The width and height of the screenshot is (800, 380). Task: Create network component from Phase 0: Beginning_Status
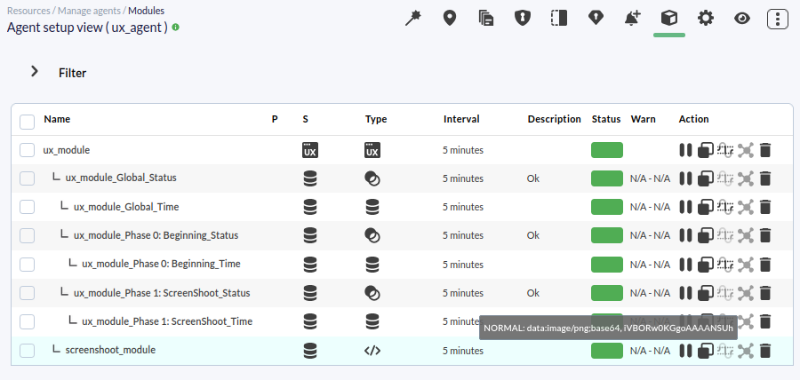[x=745, y=235]
